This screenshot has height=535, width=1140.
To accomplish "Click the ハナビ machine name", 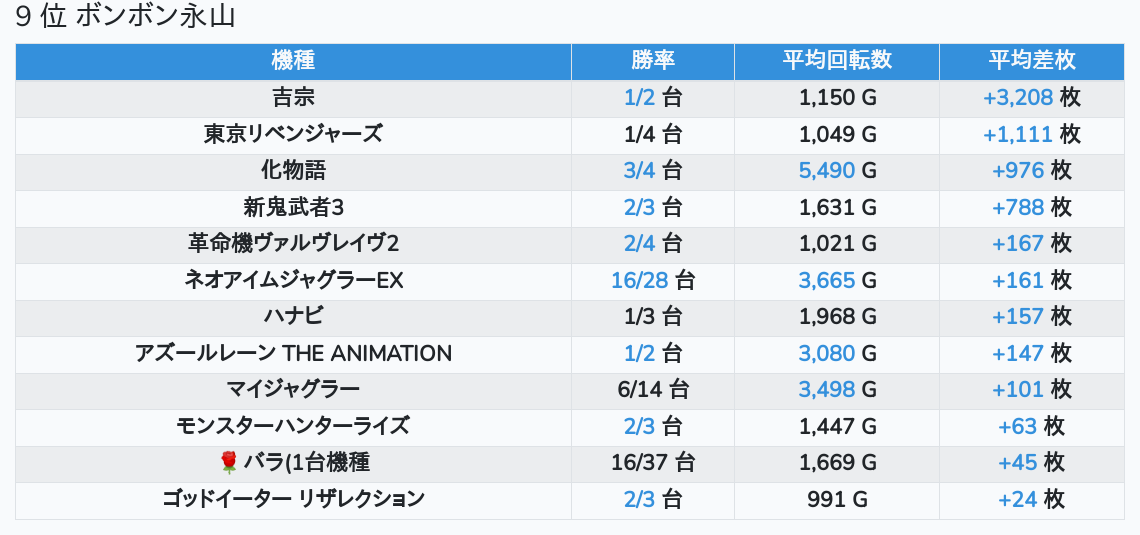I will [293, 317].
